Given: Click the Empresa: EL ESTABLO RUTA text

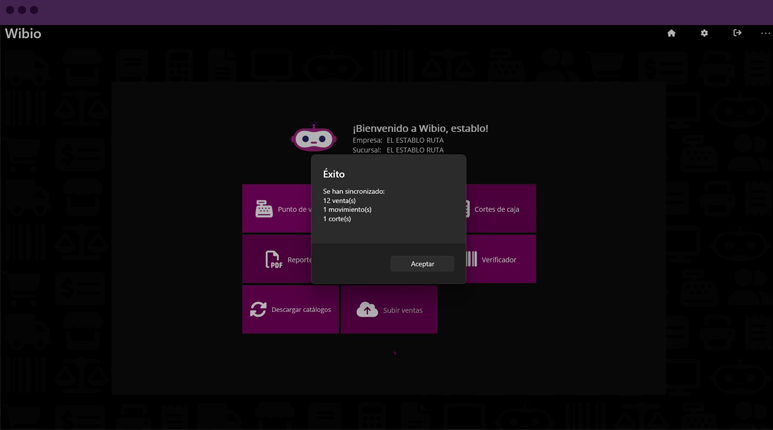Looking at the screenshot, I should [x=398, y=141].
